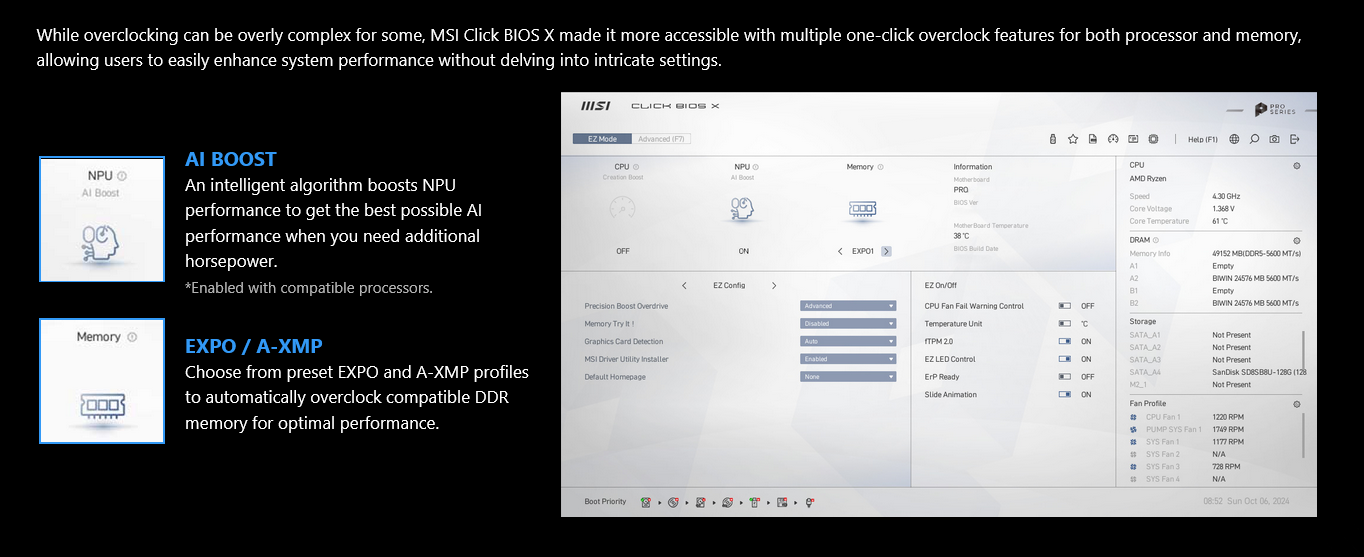Click the MSI logo in BIOS
1364x557 pixels.
(x=596, y=106)
